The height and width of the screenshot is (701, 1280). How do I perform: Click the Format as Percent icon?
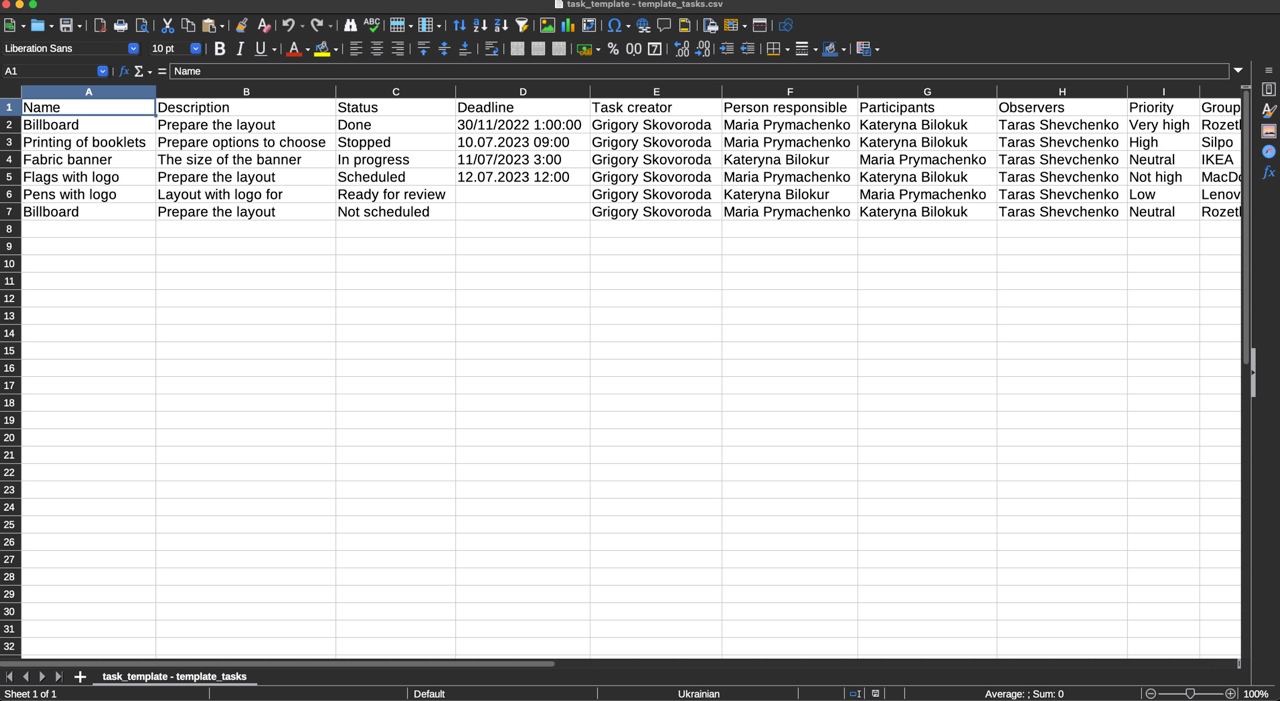613,49
